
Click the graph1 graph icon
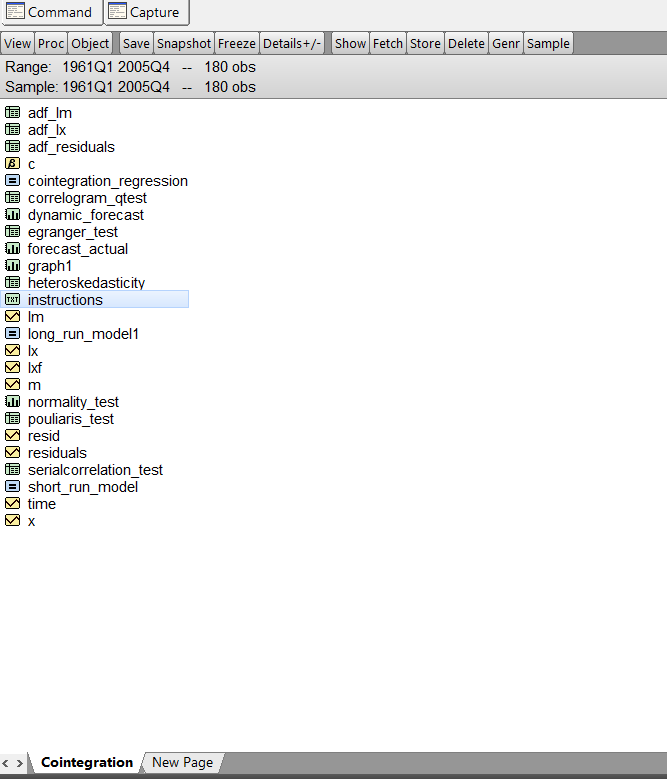[x=12, y=265]
